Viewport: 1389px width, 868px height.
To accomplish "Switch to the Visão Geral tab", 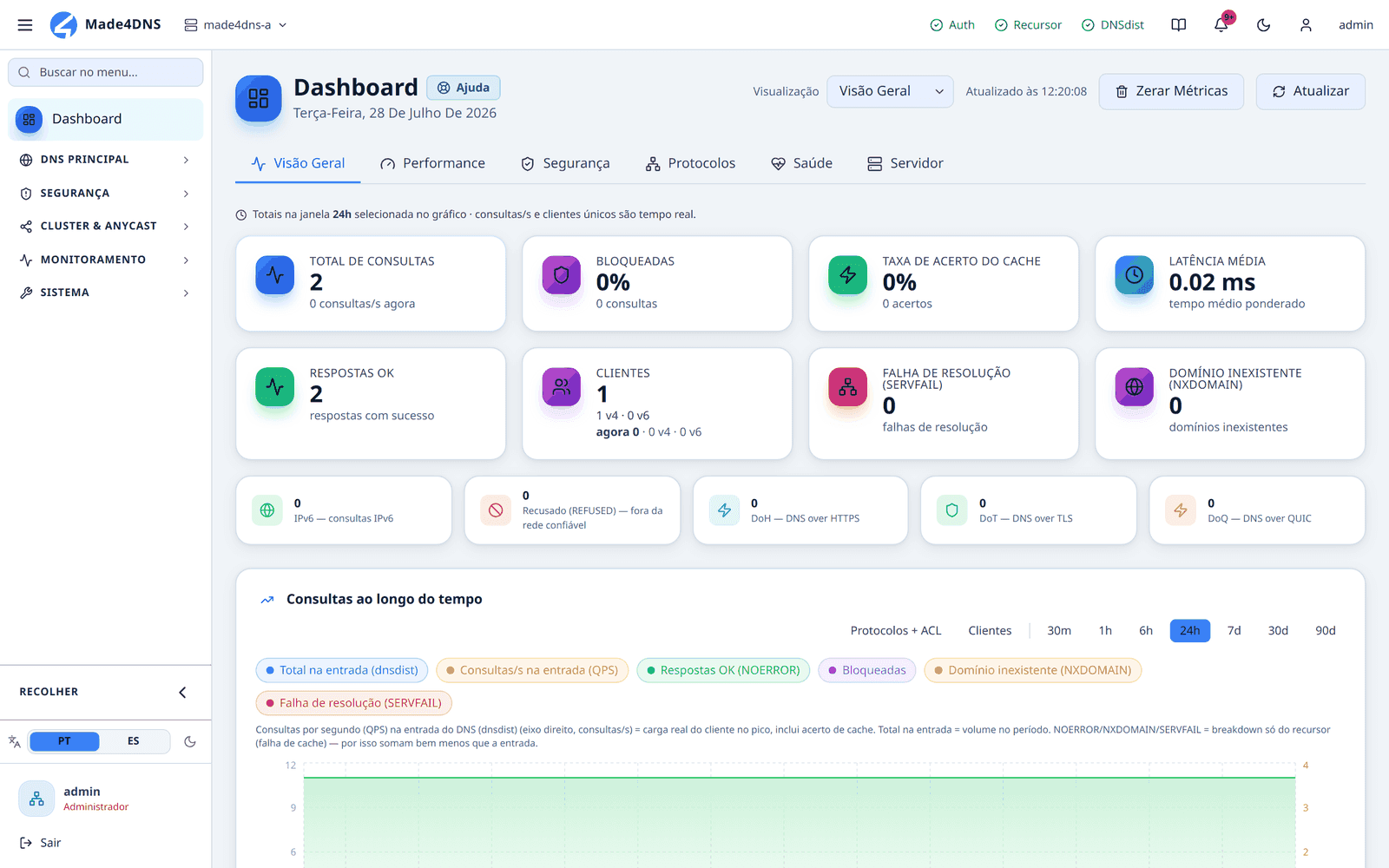I will tap(298, 163).
